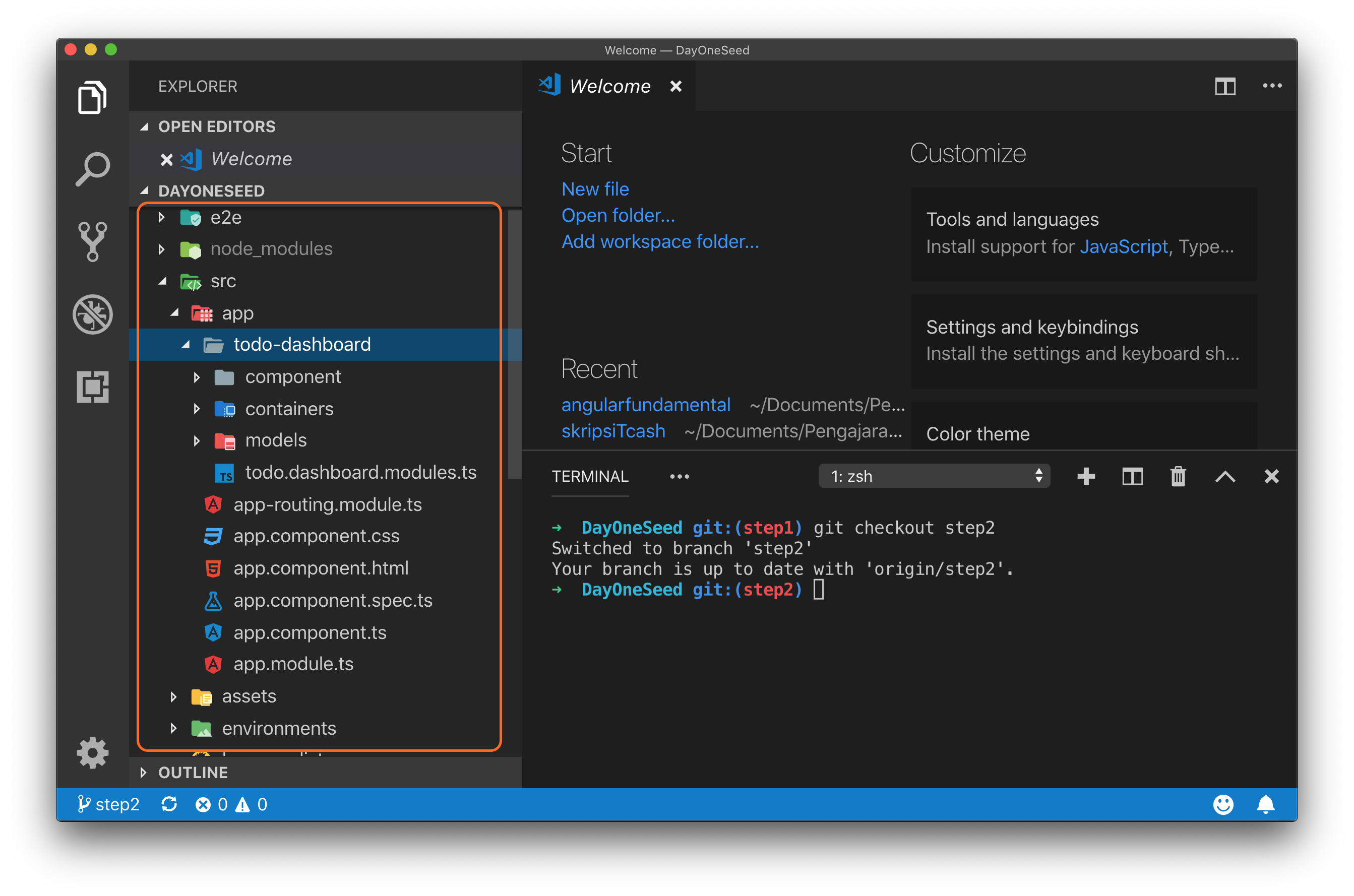1354x896 pixels.
Task: Expand the e2e folder
Action: (162, 217)
